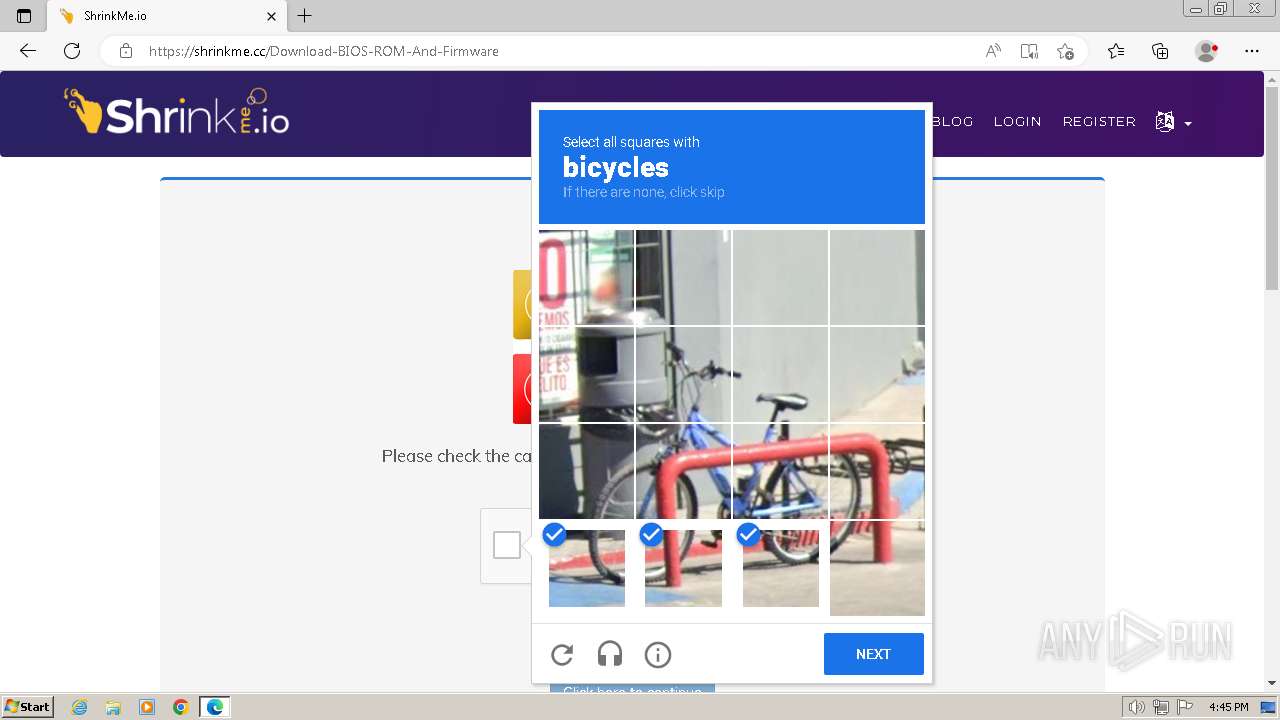This screenshot has width=1280, height=720.
Task: Expand the language selector dropdown
Action: pos(1173,122)
